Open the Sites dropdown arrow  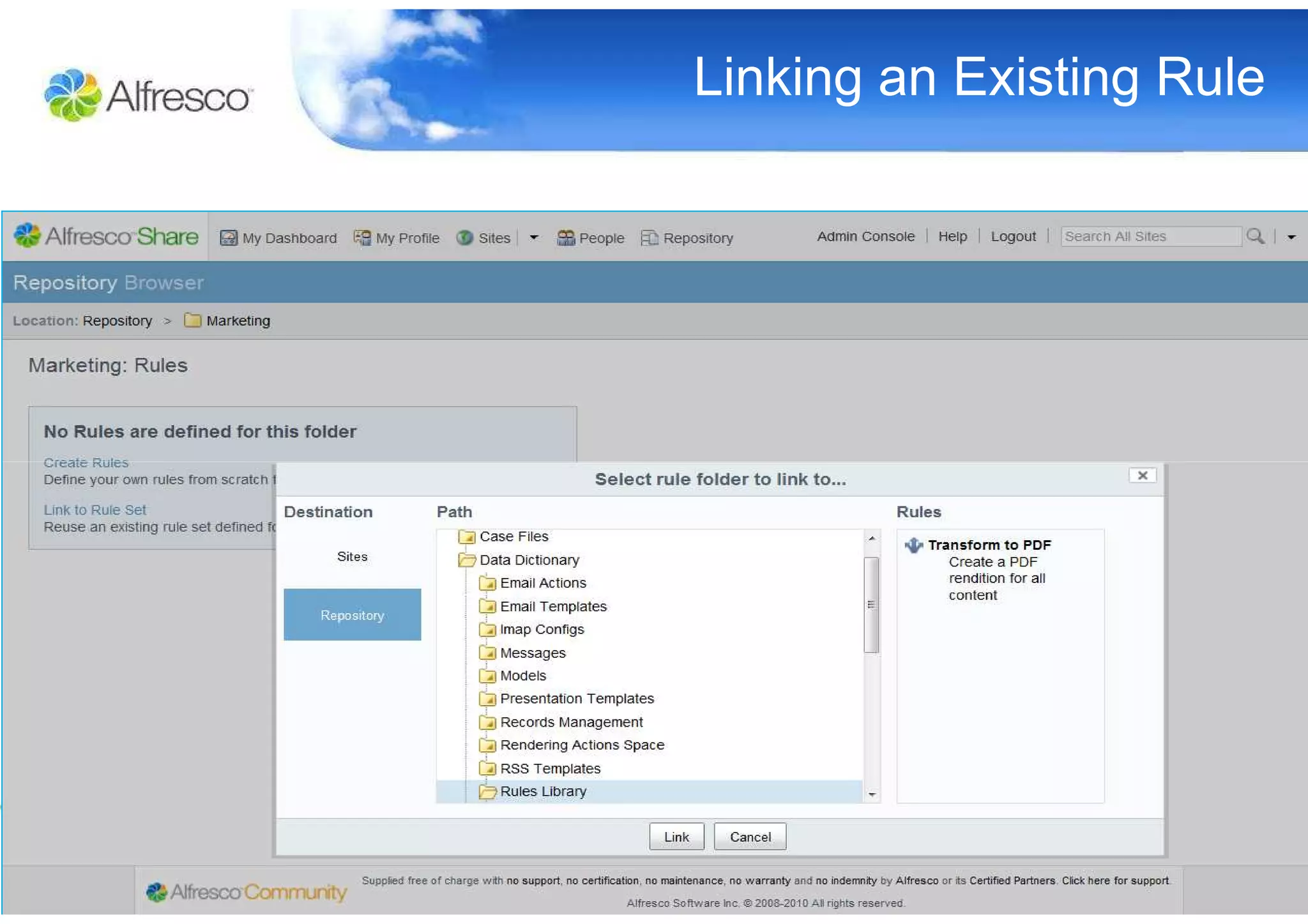[x=534, y=238]
